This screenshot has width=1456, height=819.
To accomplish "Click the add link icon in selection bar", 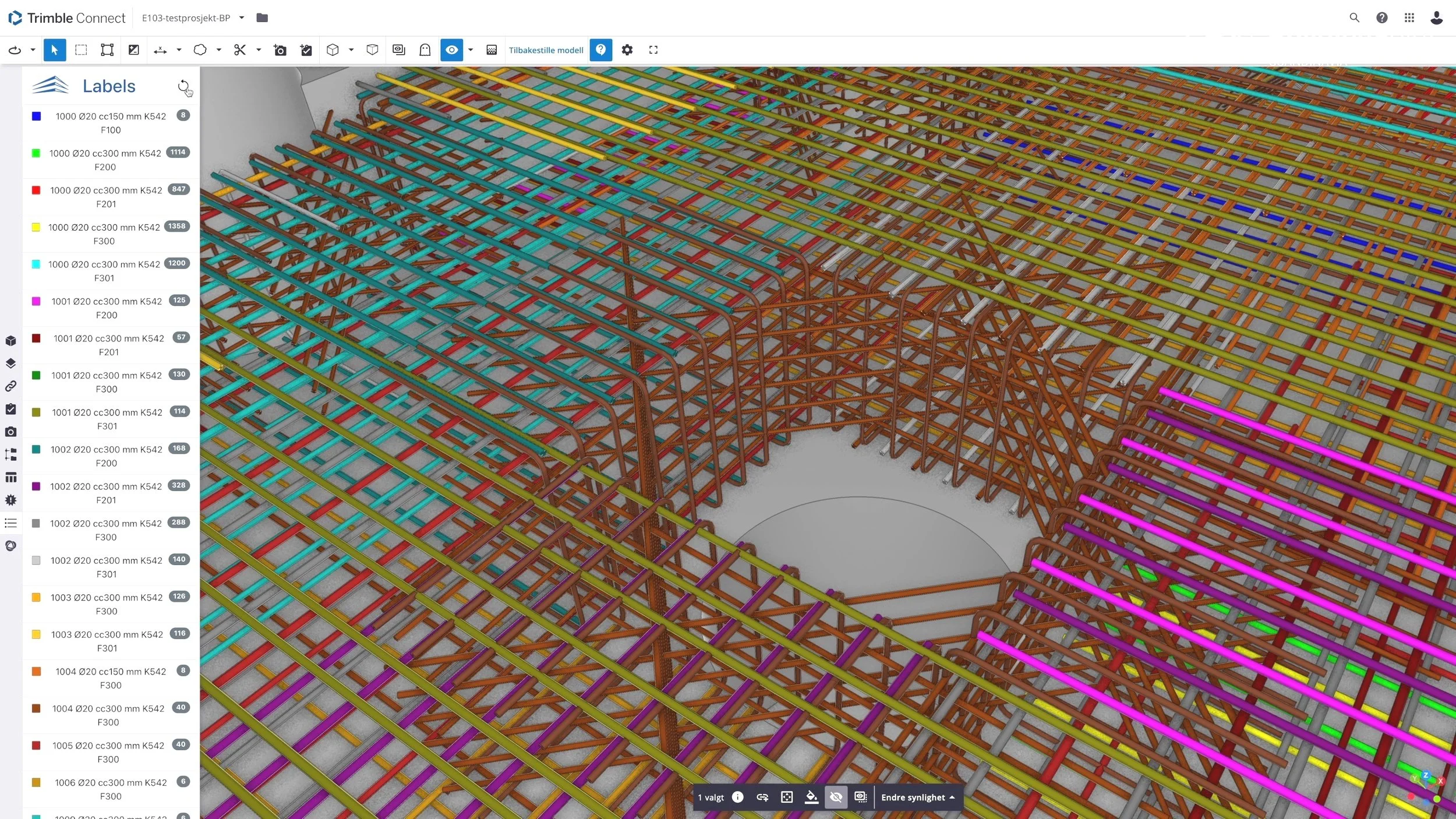I will pyautogui.click(x=762, y=797).
